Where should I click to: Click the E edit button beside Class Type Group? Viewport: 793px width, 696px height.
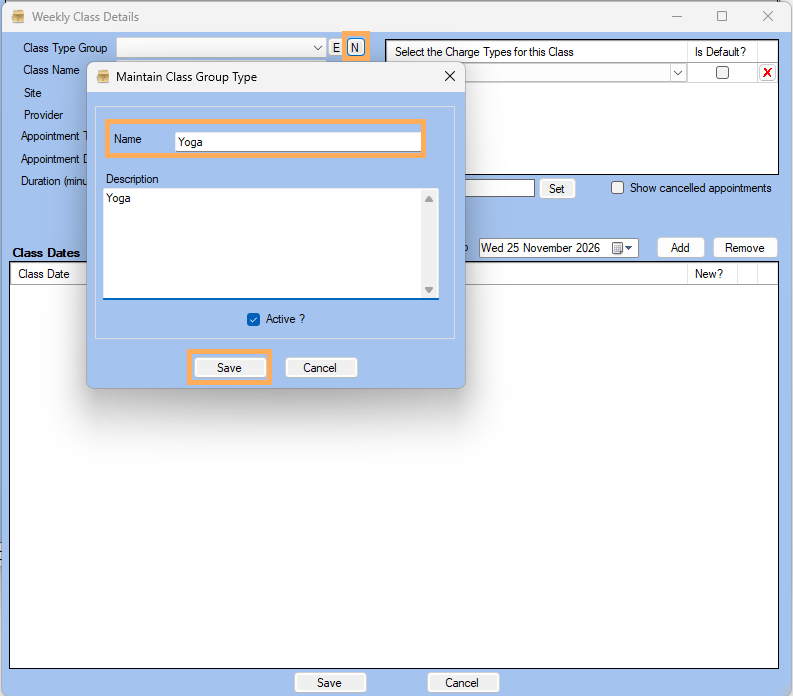(x=336, y=48)
